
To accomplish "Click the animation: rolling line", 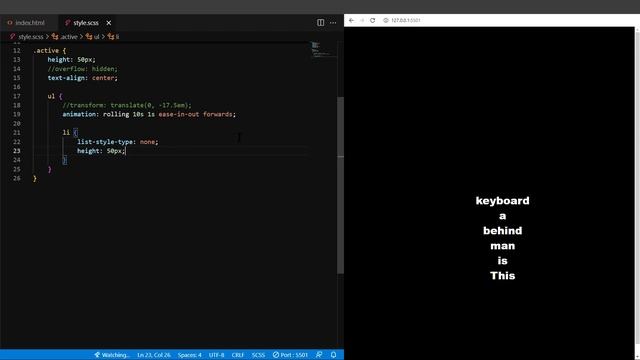I will [149, 114].
